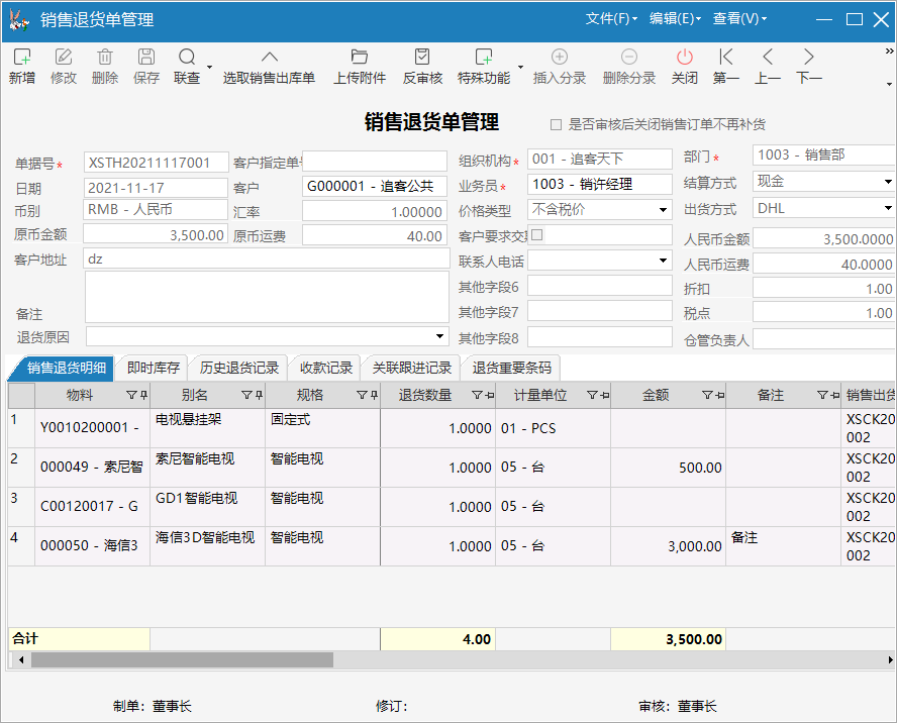Screen dimensions: 897x724
Task: Click the 删除 (Delete) trash icon
Action: pyautogui.click(x=105, y=57)
